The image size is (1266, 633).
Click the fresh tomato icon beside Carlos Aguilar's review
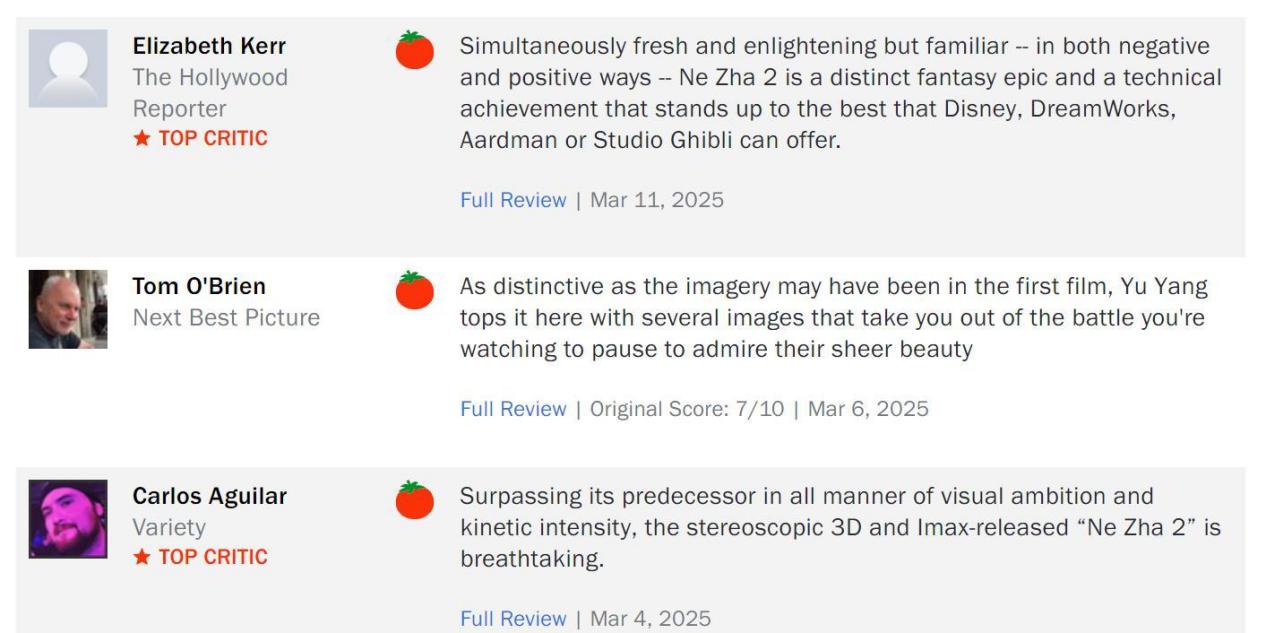coord(414,500)
